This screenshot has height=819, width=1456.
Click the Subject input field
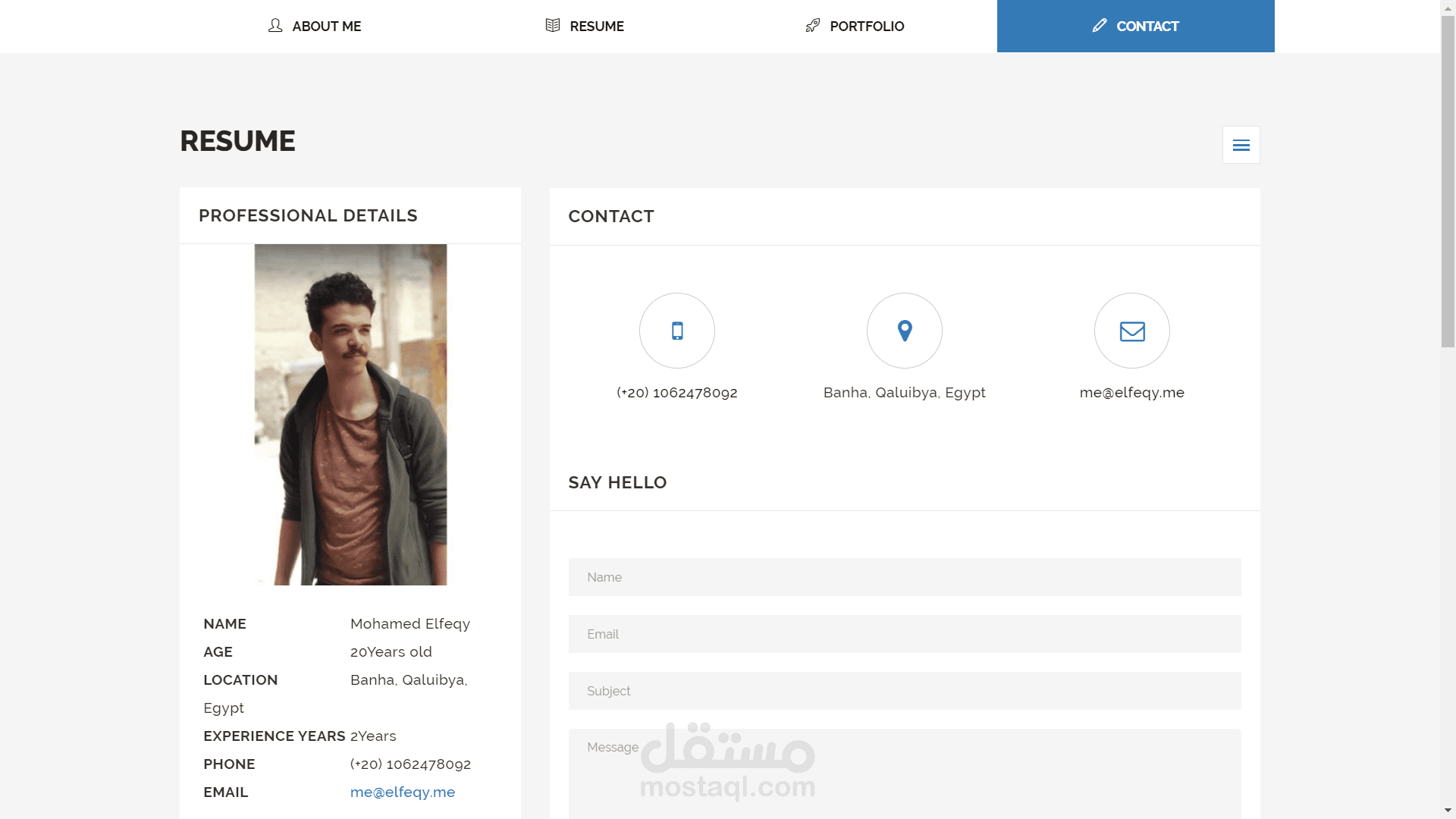tap(905, 691)
